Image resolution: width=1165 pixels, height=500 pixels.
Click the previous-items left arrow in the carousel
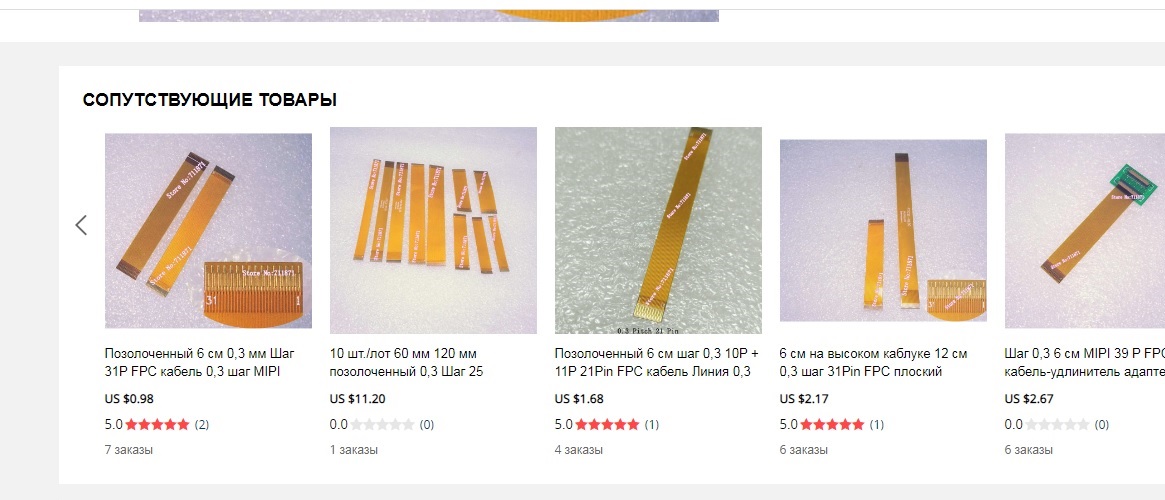81,225
